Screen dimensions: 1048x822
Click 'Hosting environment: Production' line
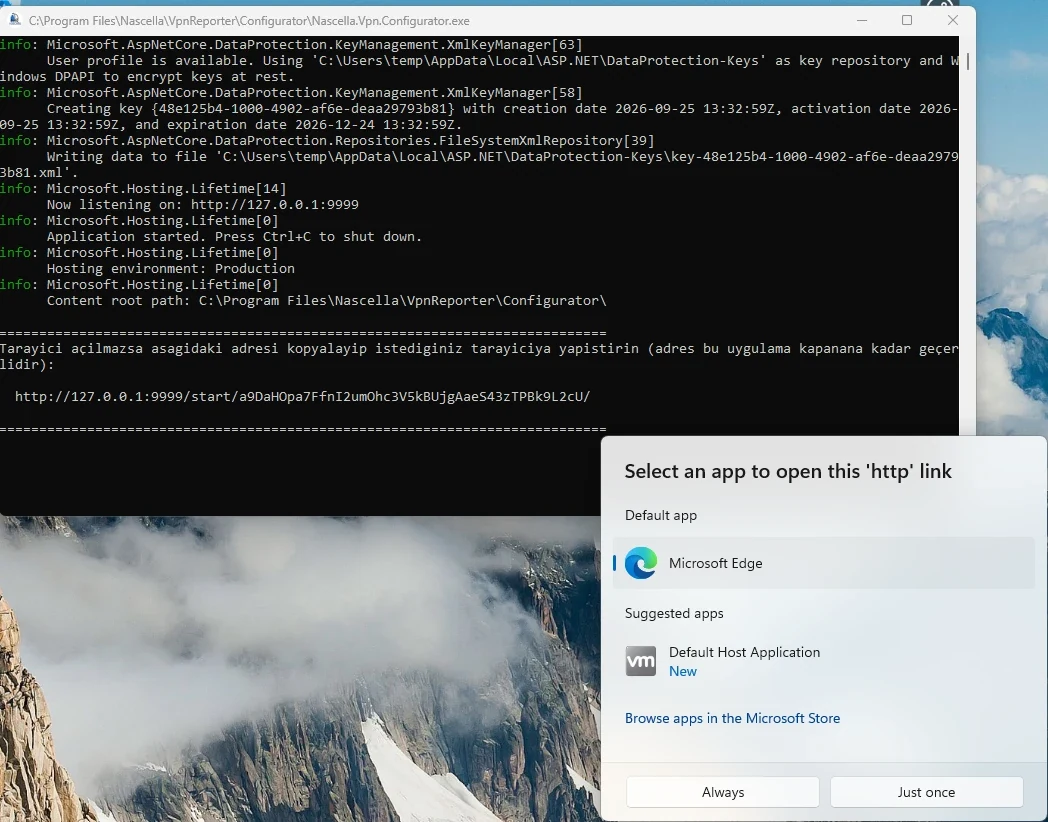pyautogui.click(x=170, y=269)
